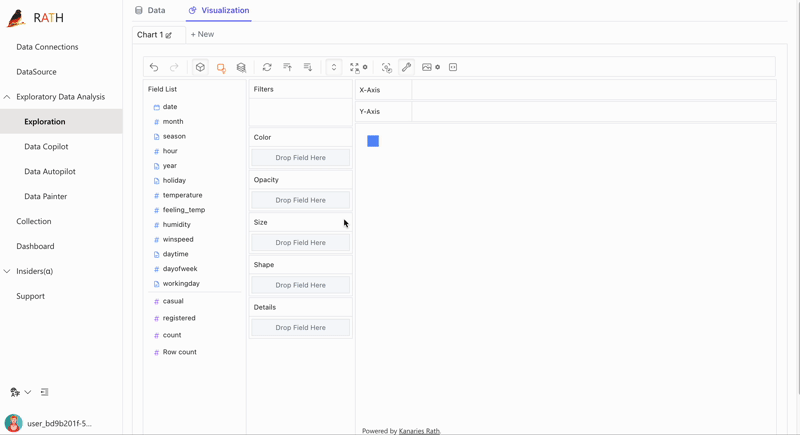The width and height of the screenshot is (800, 435).
Task: Select the temperature field in Field List
Action: [182, 195]
